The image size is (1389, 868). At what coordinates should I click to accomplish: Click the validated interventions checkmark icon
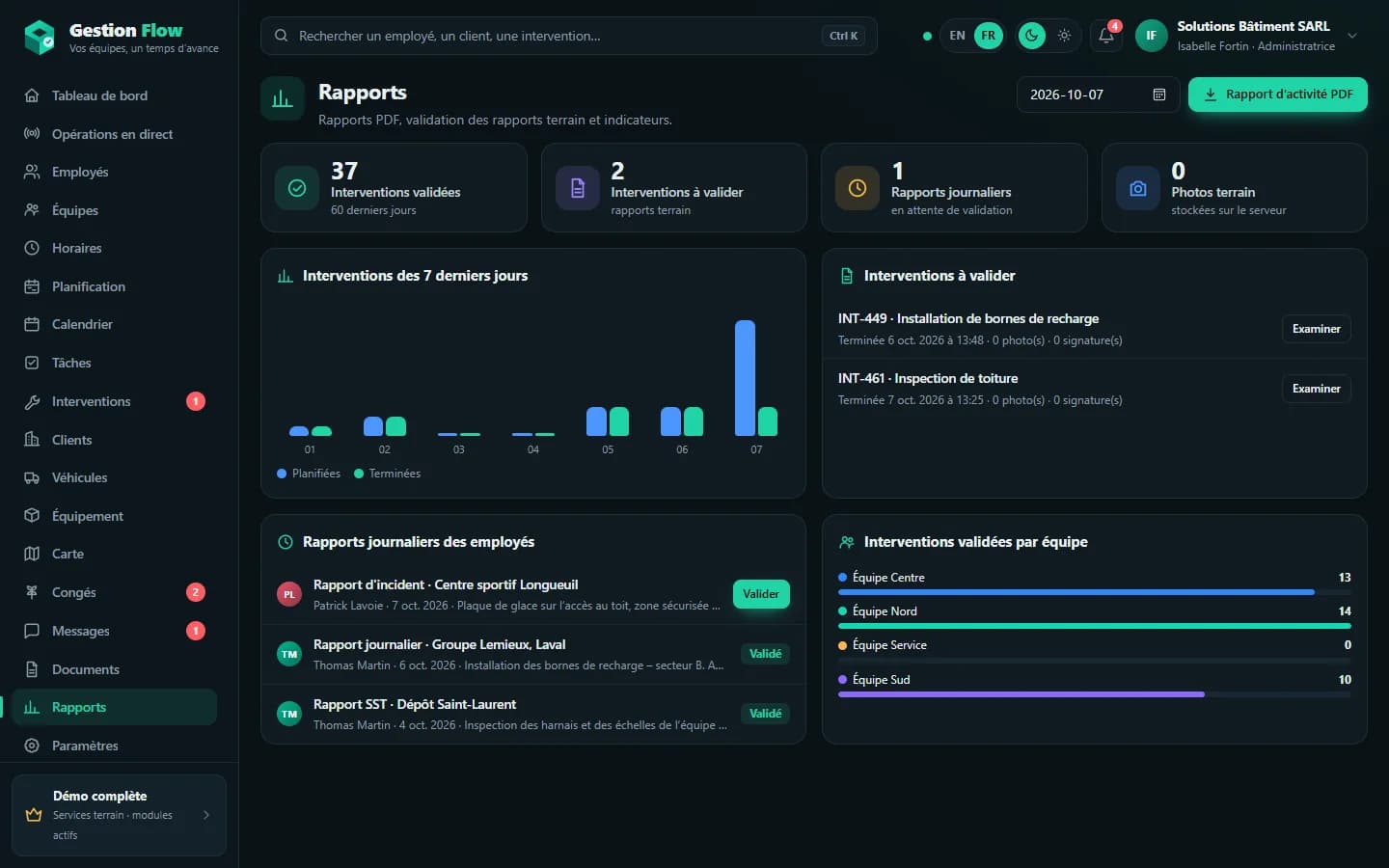[297, 188]
